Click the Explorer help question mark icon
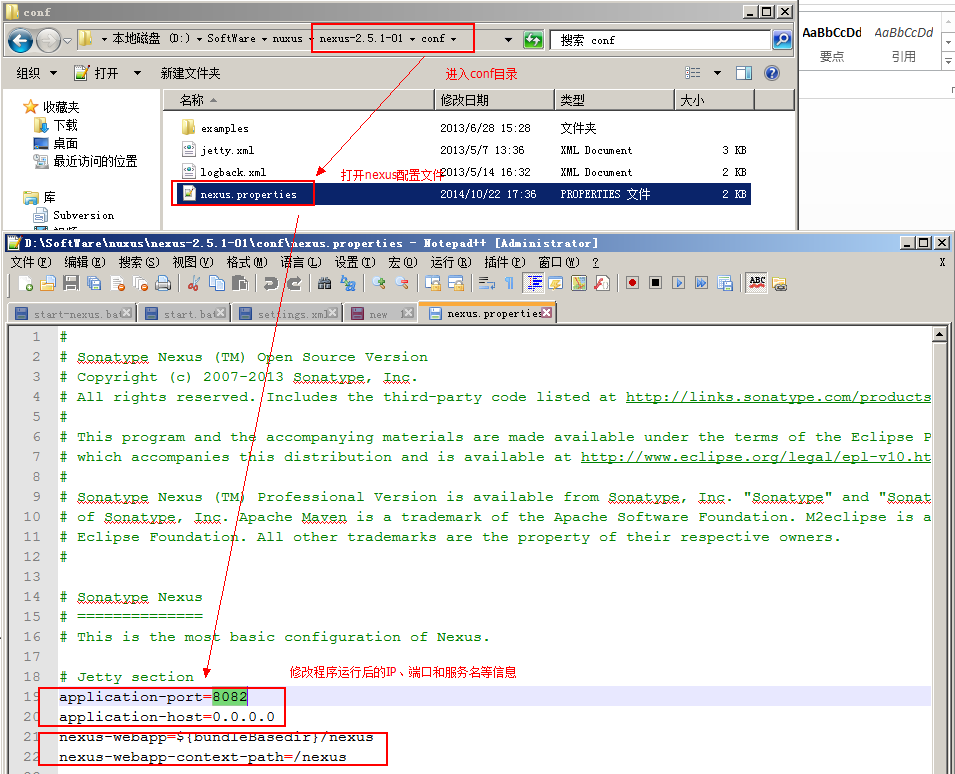 tap(772, 73)
